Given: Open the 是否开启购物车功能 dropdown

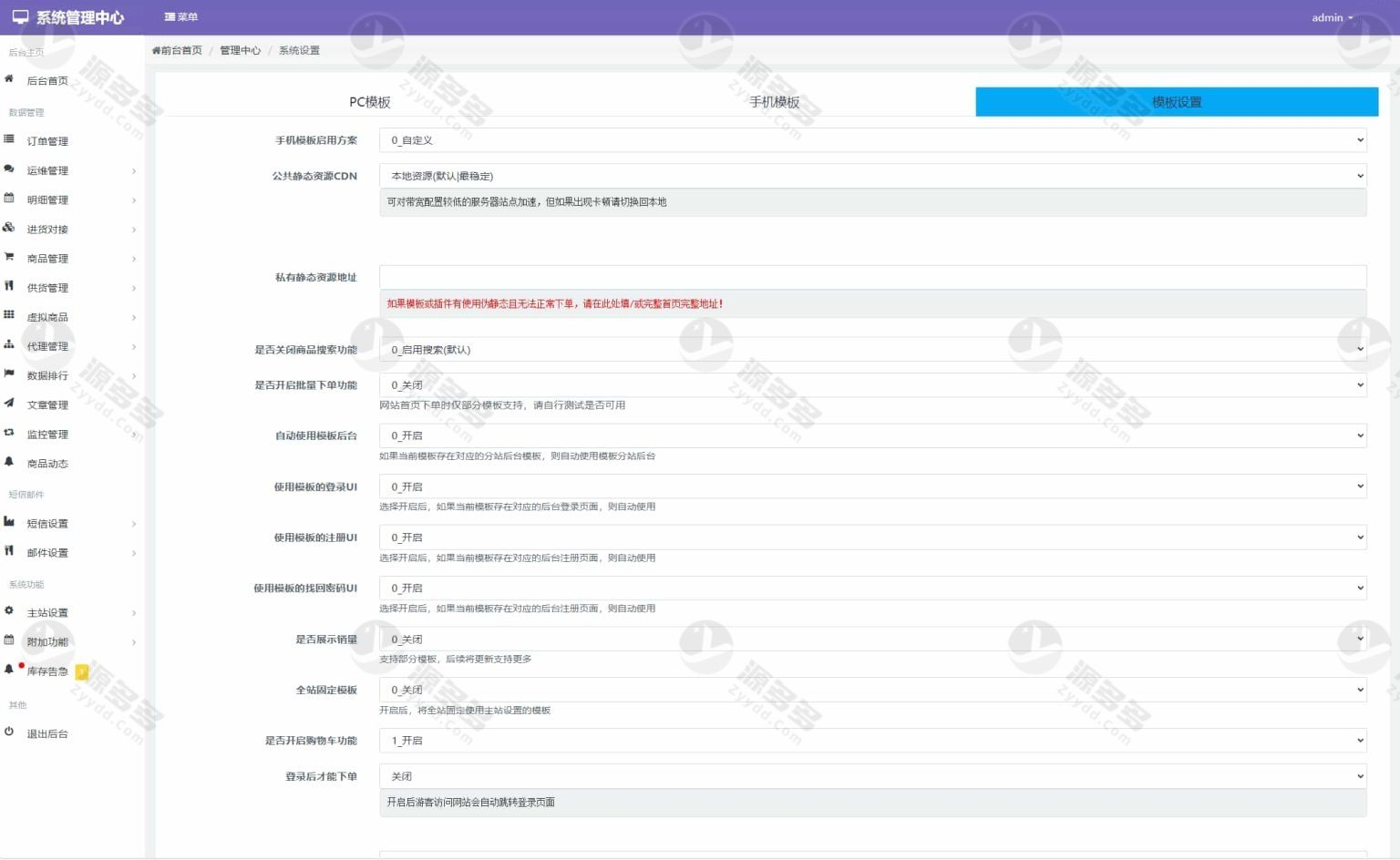Looking at the screenshot, I should (x=871, y=741).
